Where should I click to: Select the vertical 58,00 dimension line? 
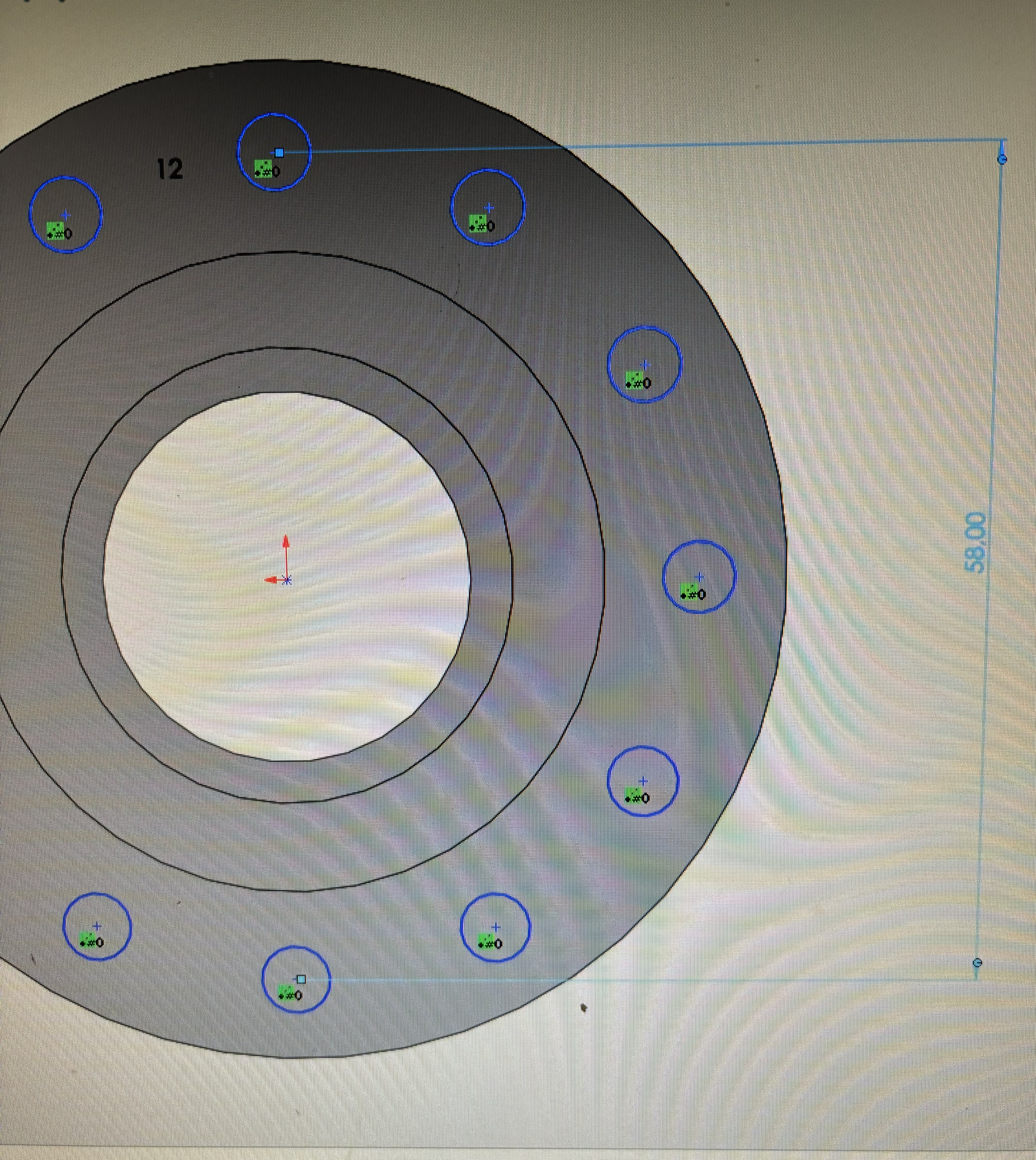coord(989,561)
